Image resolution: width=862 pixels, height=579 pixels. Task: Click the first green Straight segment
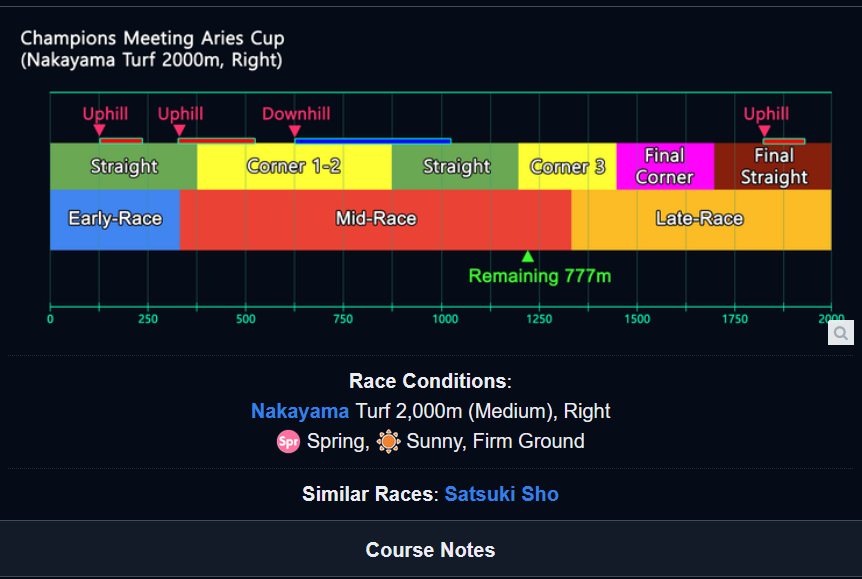[124, 166]
